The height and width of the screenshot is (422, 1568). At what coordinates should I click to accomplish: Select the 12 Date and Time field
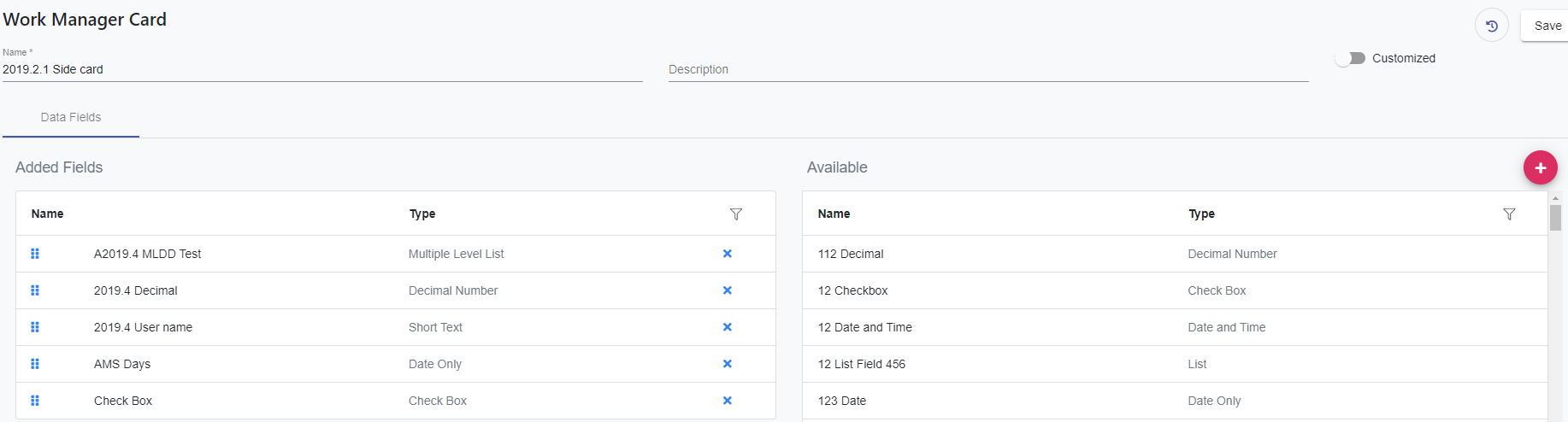(1175, 327)
